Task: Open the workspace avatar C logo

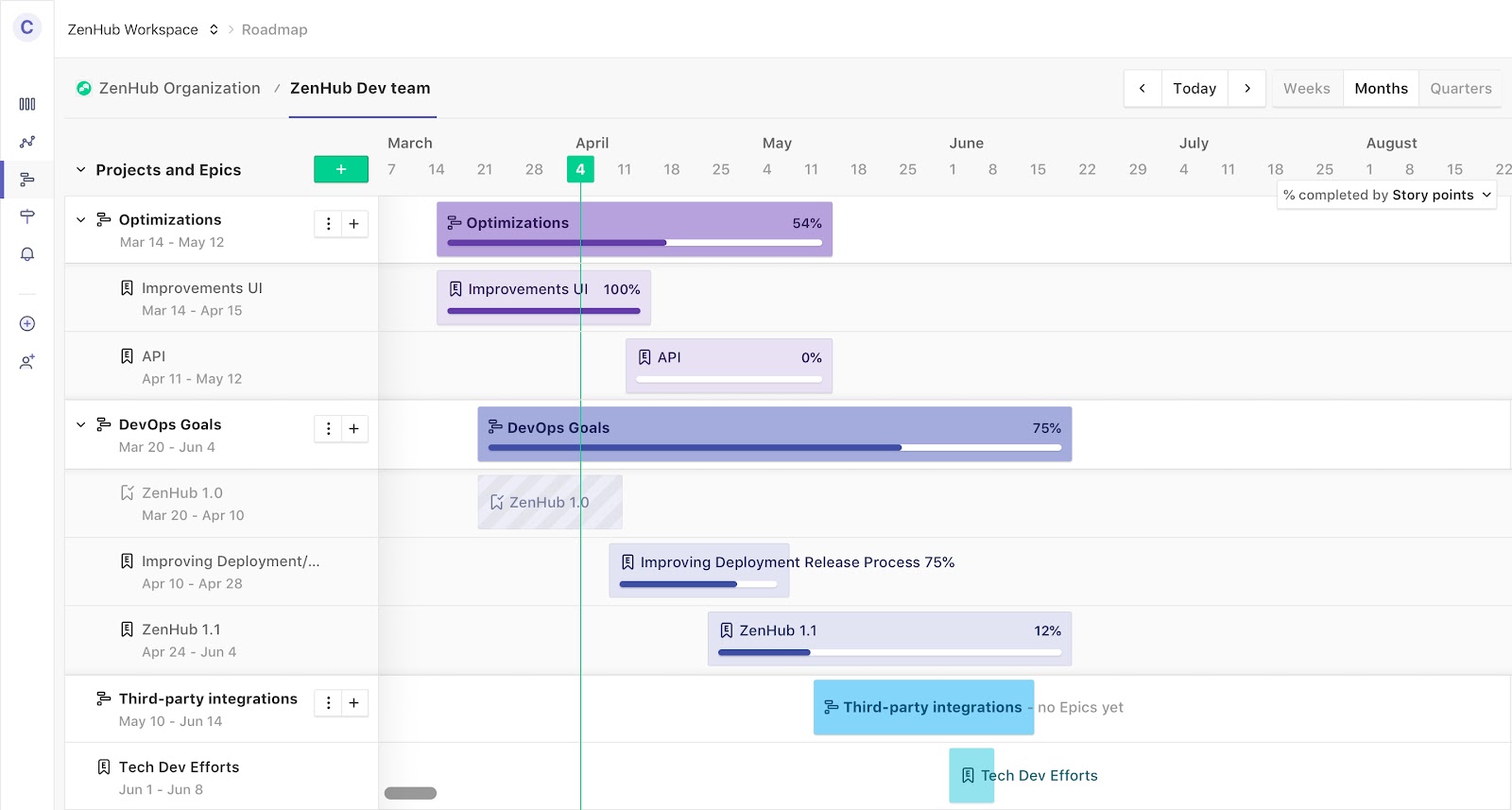Action: (26, 27)
